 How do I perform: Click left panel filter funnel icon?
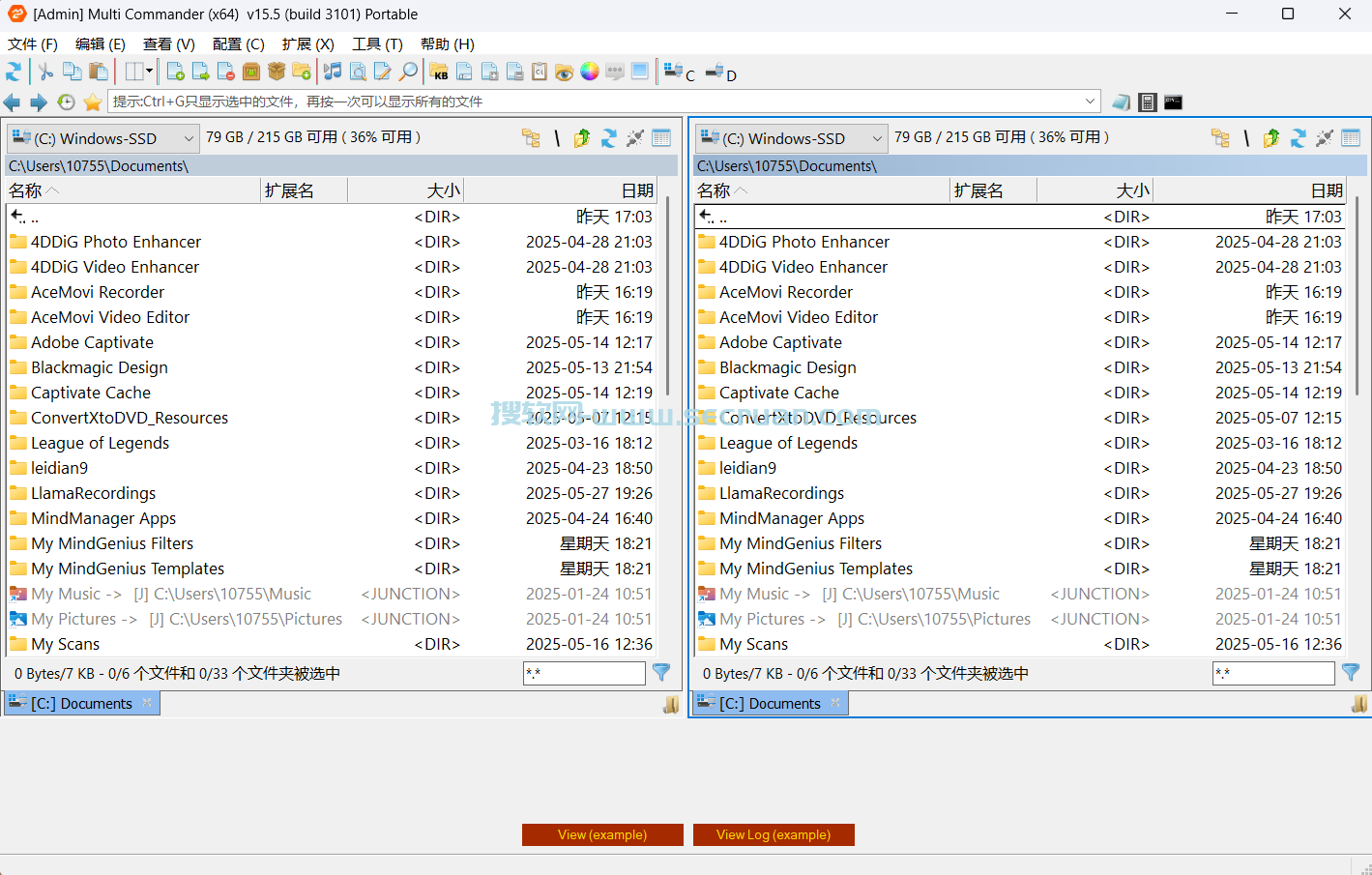(x=661, y=672)
